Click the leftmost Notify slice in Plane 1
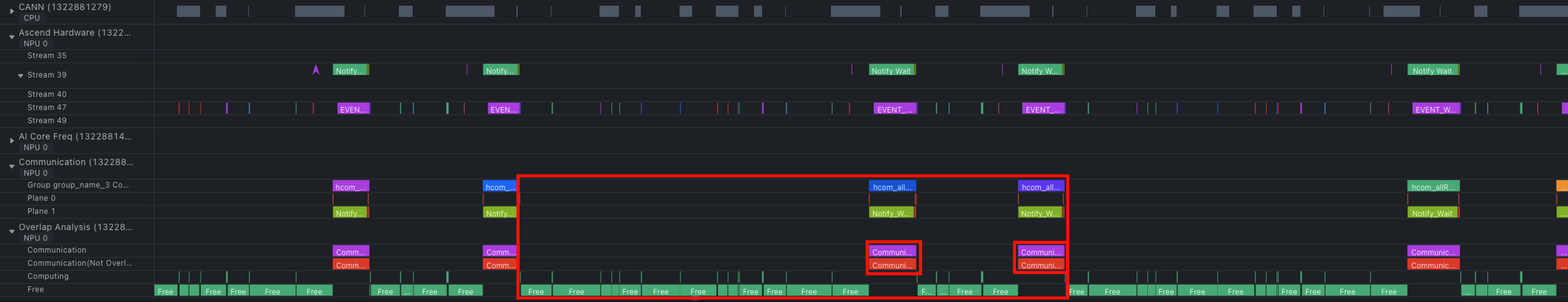The height and width of the screenshot is (302, 1568). click(x=350, y=213)
